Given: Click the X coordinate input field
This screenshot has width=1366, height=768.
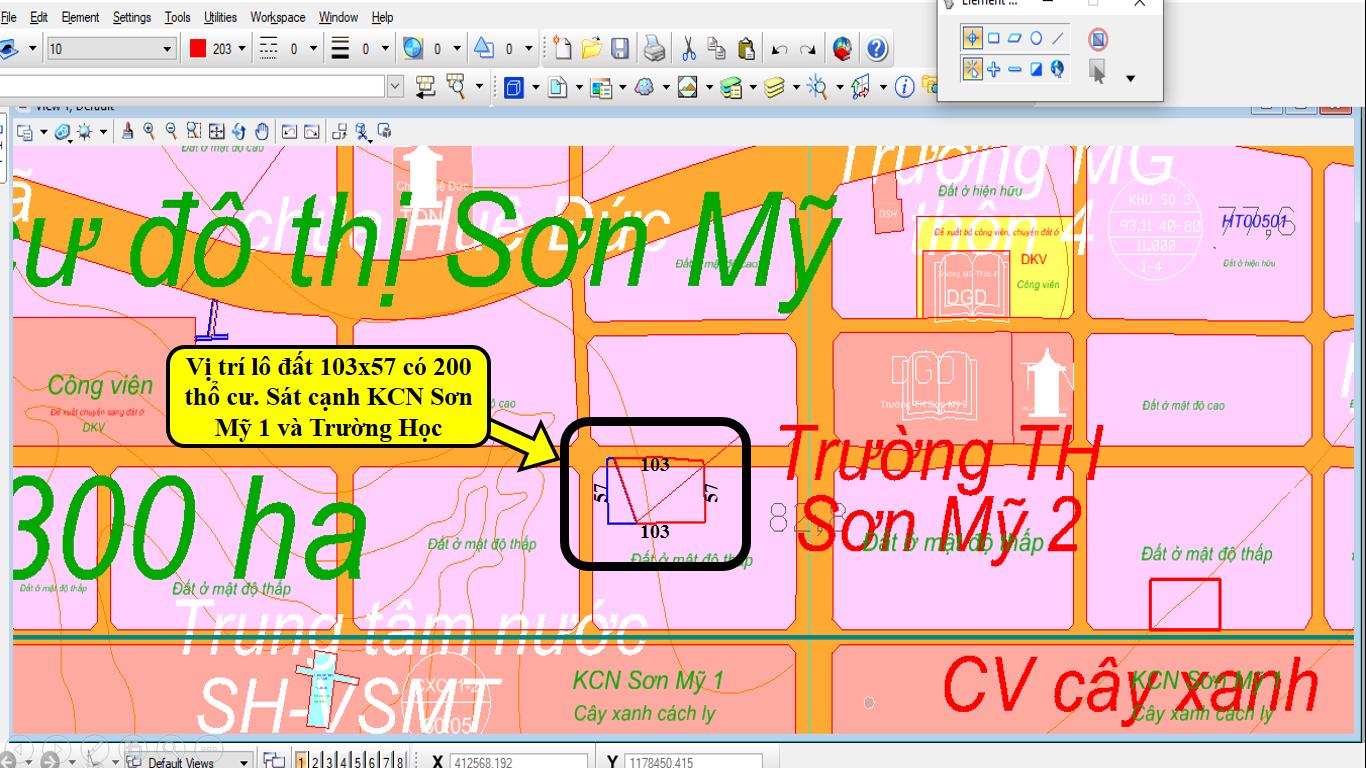Looking at the screenshot, I should click(518, 762).
